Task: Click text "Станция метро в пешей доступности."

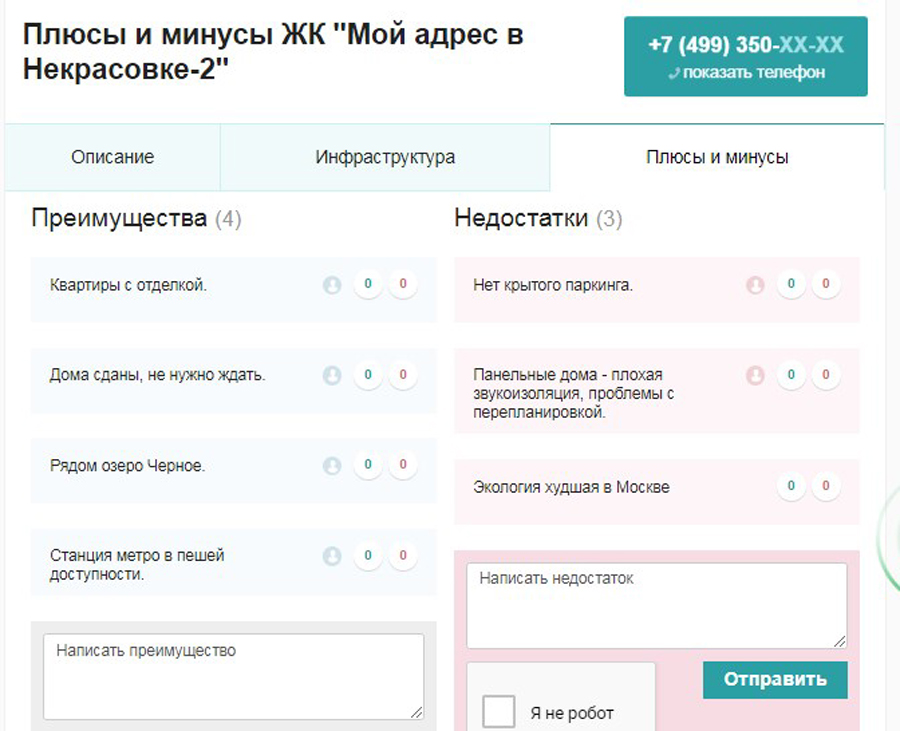Action: 137,565
